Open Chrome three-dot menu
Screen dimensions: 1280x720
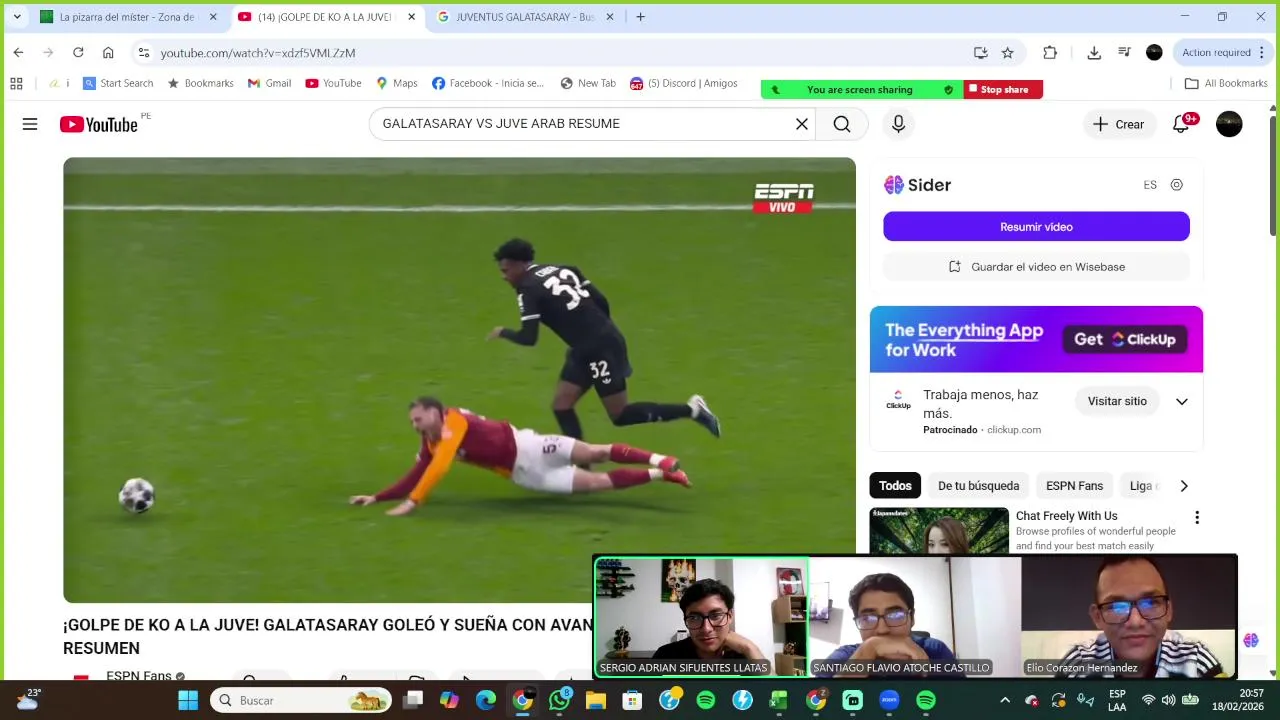[1262, 53]
